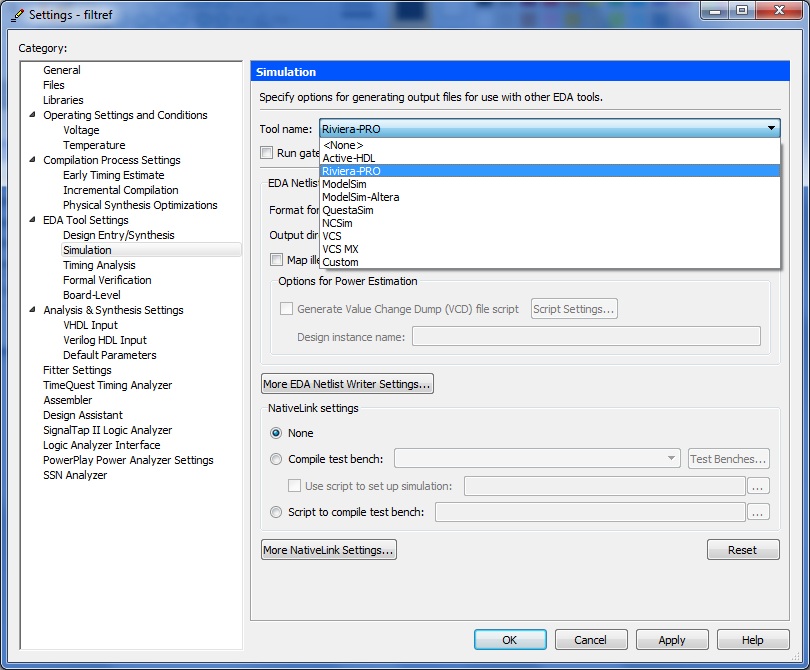This screenshot has height=670, width=810.
Task: Open Assembler settings
Action: click(68, 399)
